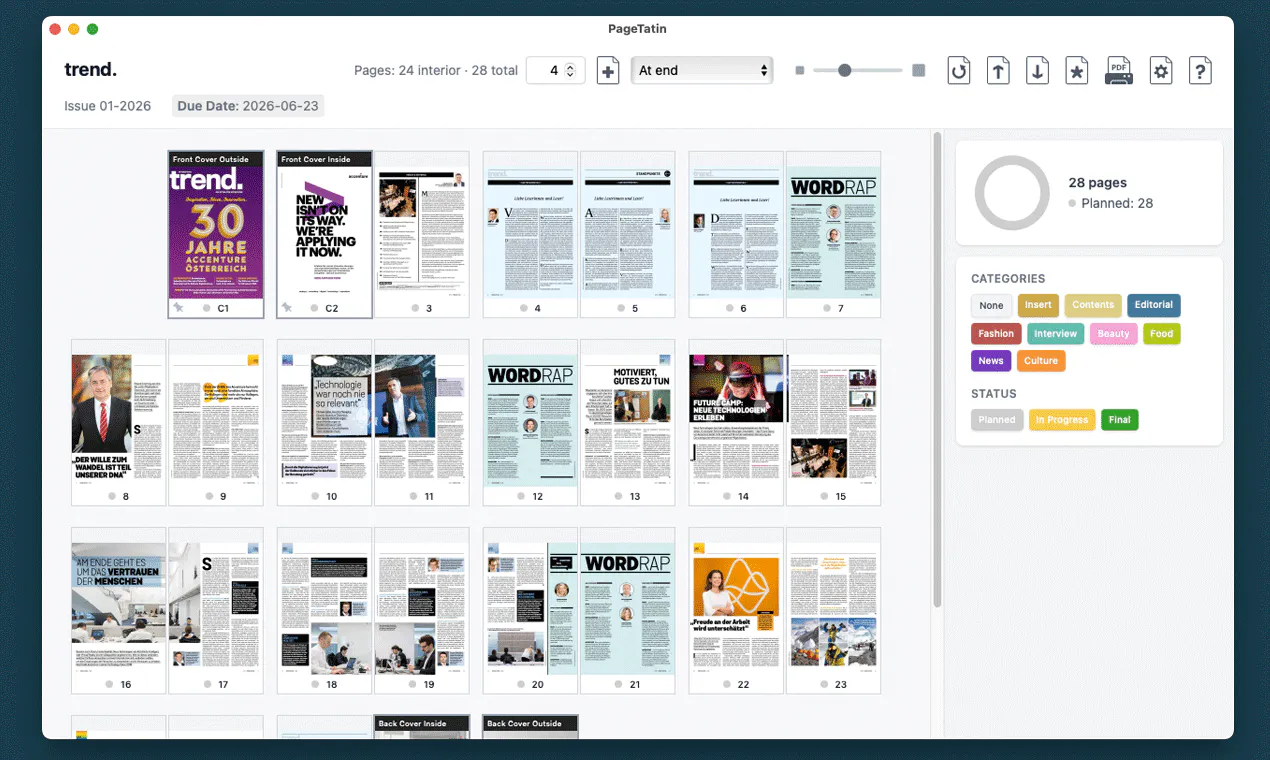Screen dimensions: 1270x760
Task: Click the add pages plus icon
Action: (x=608, y=71)
